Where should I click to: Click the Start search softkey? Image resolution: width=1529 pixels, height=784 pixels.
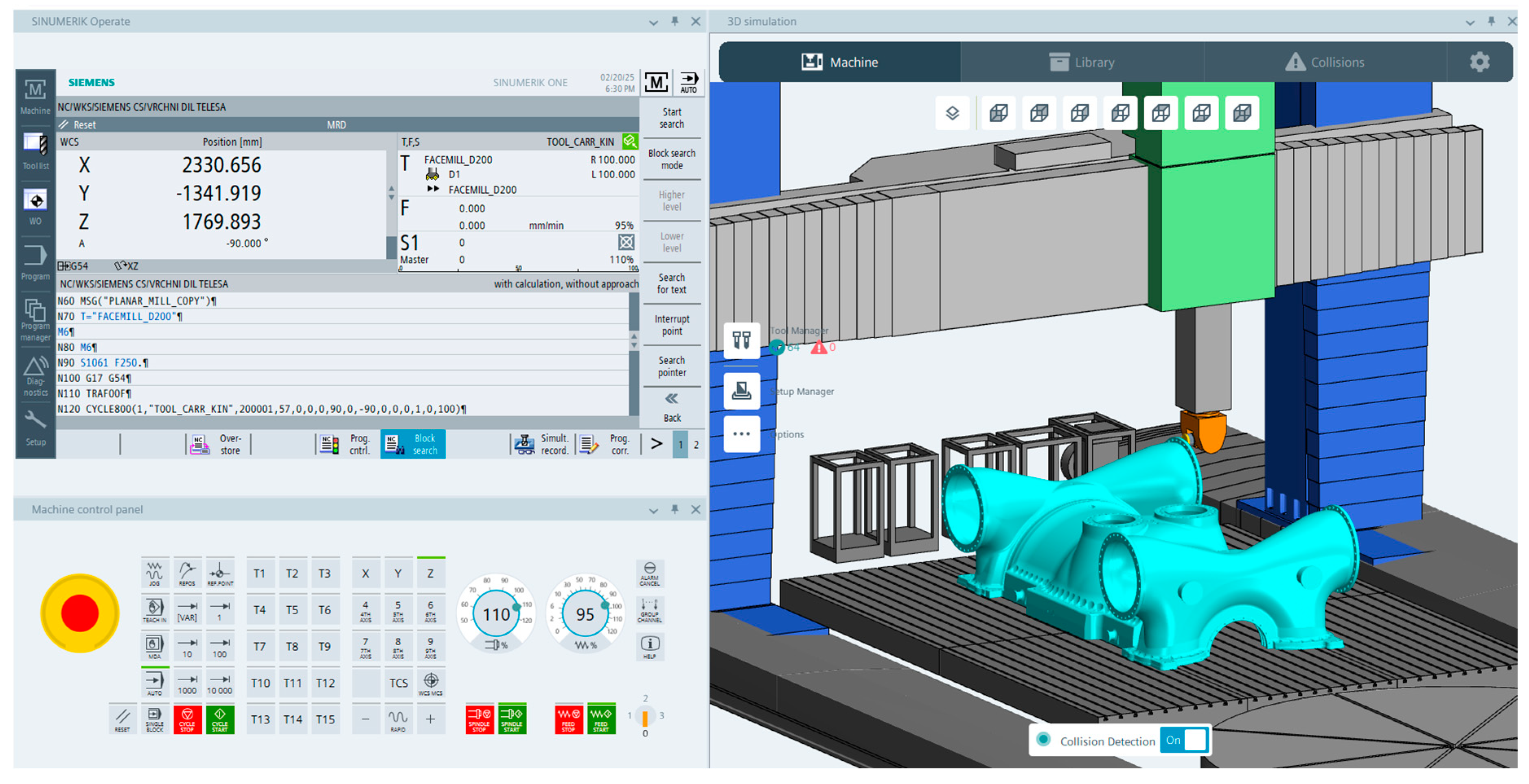click(671, 118)
